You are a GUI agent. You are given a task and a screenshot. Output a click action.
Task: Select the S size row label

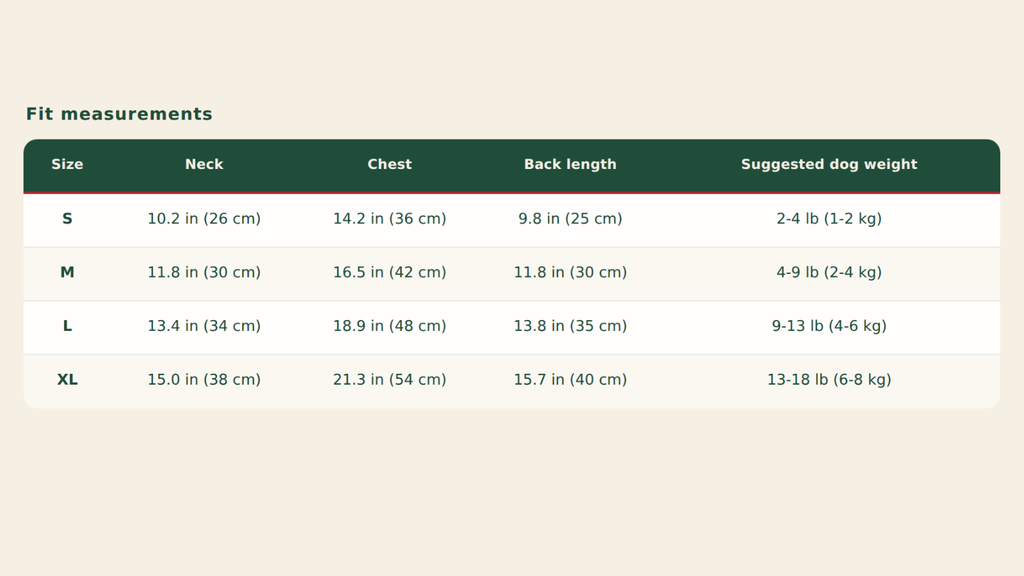click(67, 219)
